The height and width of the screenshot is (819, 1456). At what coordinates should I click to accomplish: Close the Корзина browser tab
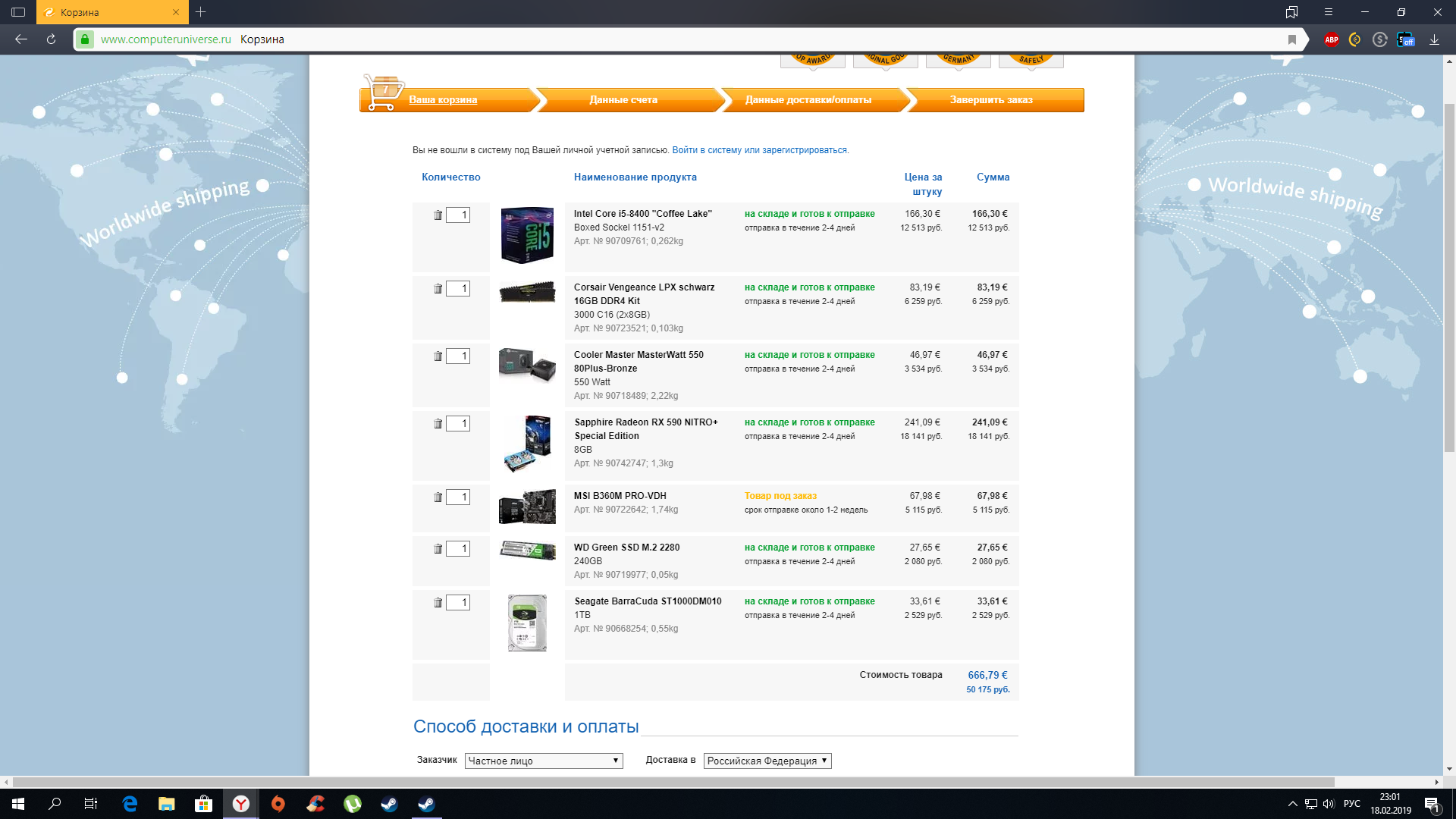tap(176, 12)
